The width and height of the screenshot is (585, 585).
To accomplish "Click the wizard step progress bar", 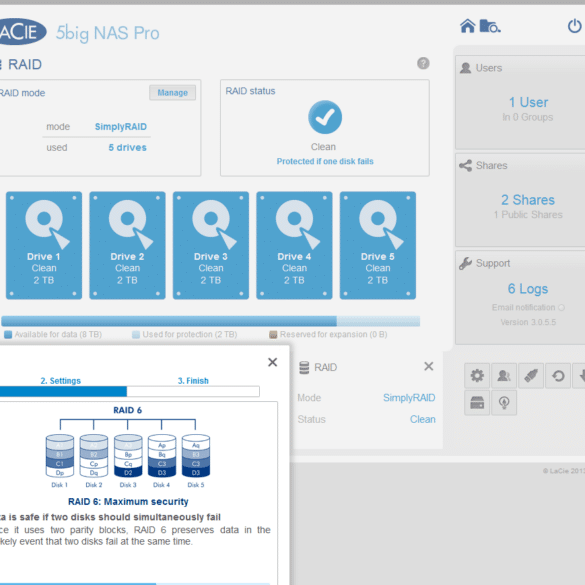I will [129, 391].
